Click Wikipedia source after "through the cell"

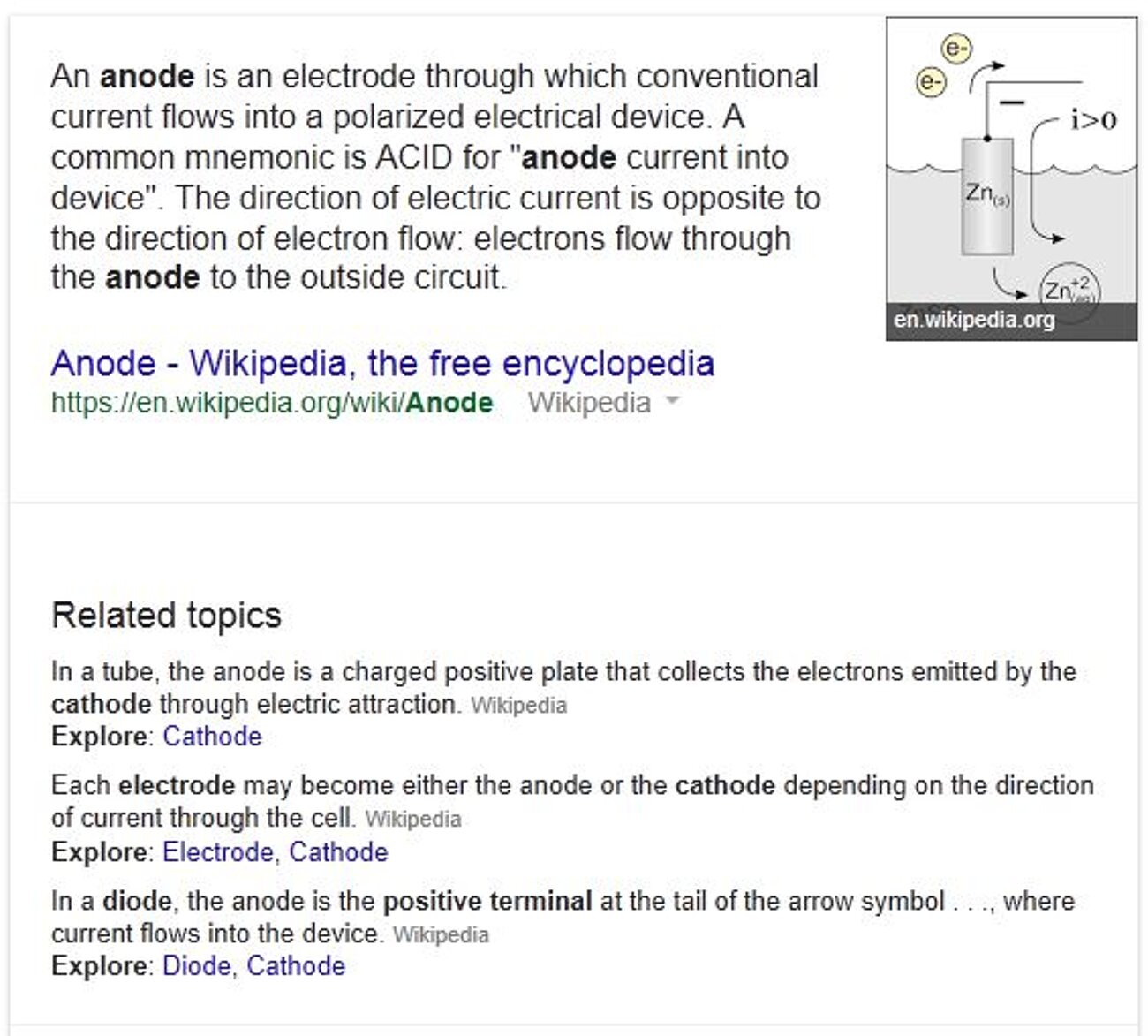pos(412,820)
